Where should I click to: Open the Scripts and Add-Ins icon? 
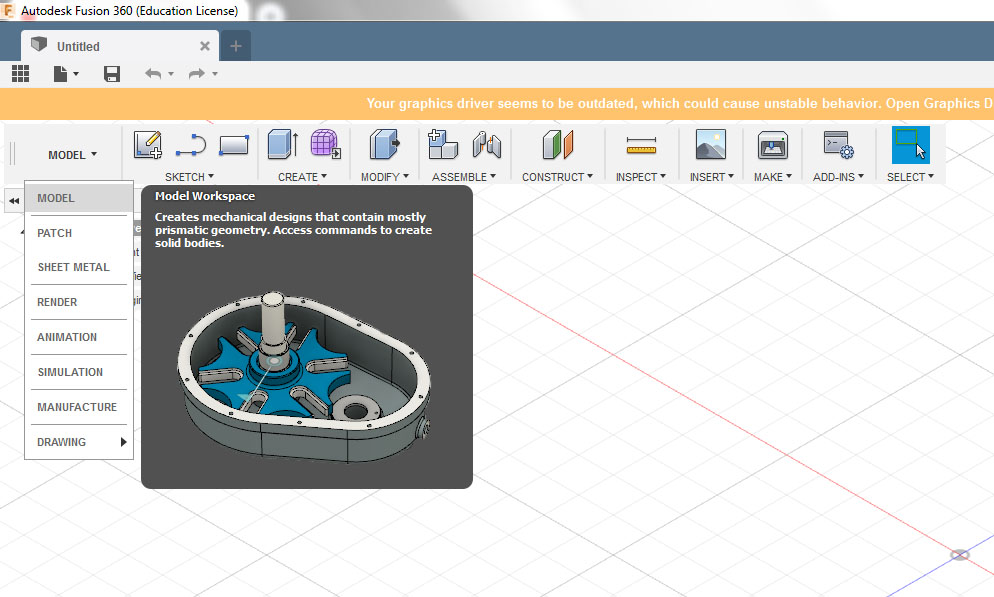coord(839,144)
